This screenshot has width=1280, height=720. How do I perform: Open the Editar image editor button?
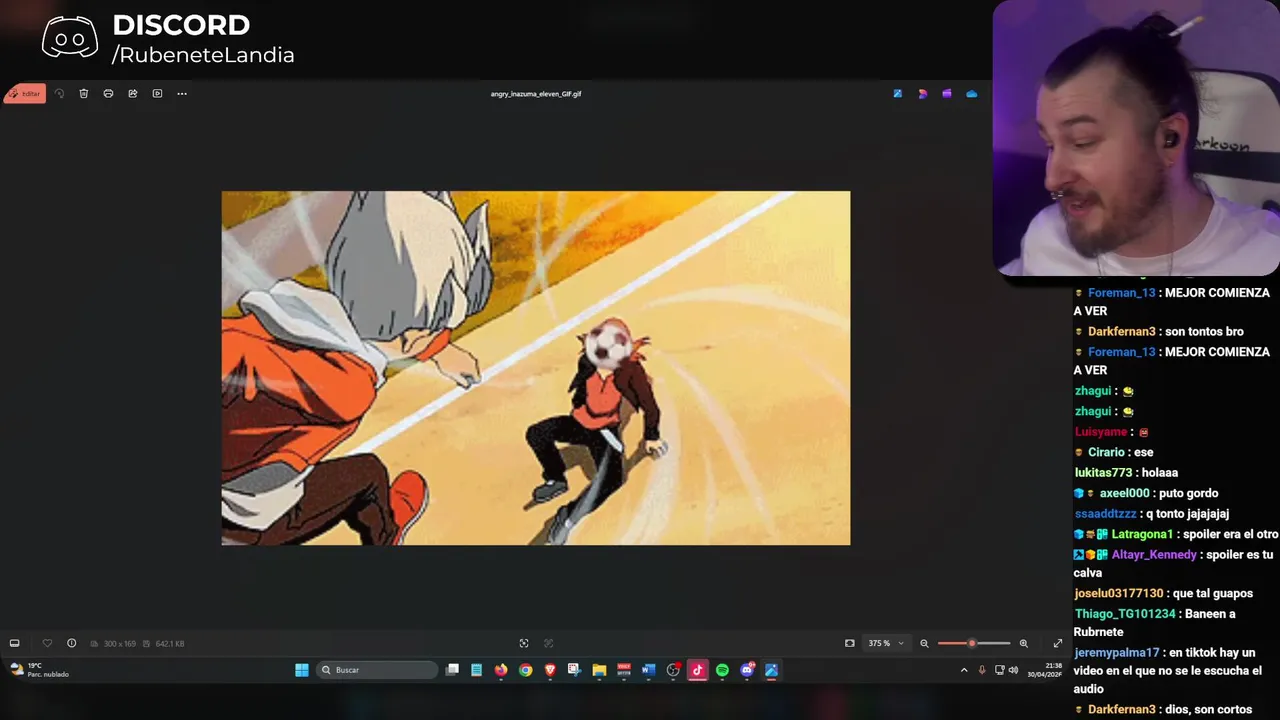click(25, 94)
